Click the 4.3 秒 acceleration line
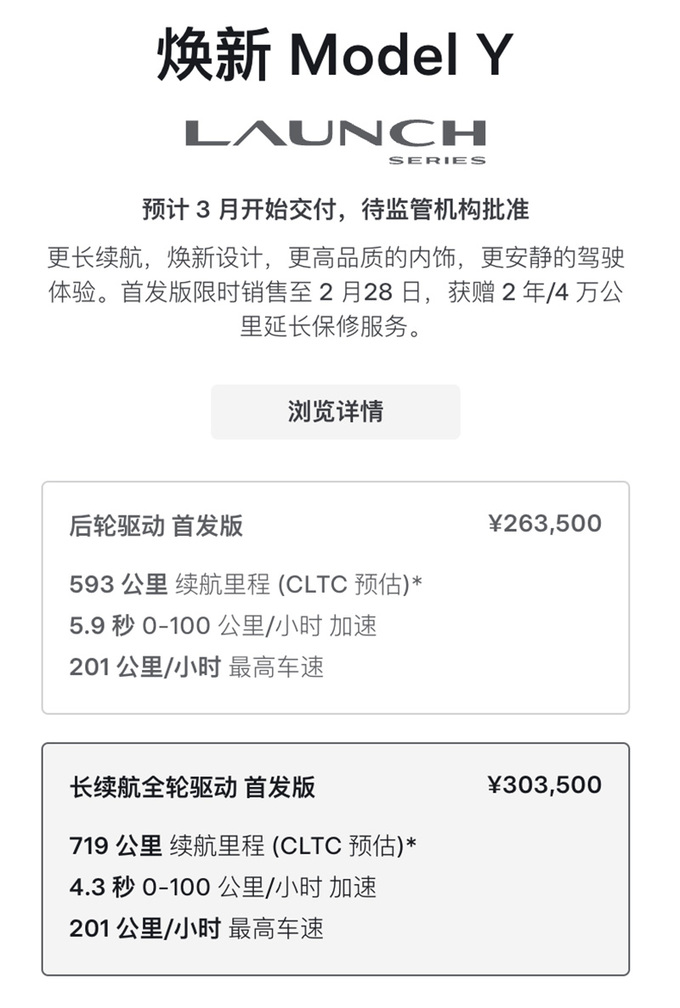Viewport: 680px width, 1008px height. 223,887
